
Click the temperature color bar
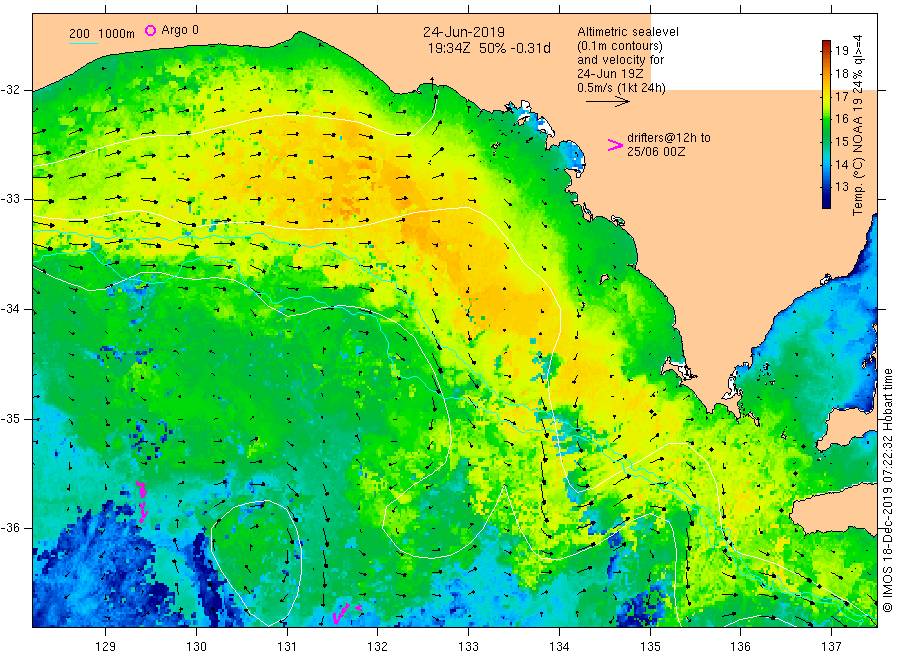tap(826, 124)
